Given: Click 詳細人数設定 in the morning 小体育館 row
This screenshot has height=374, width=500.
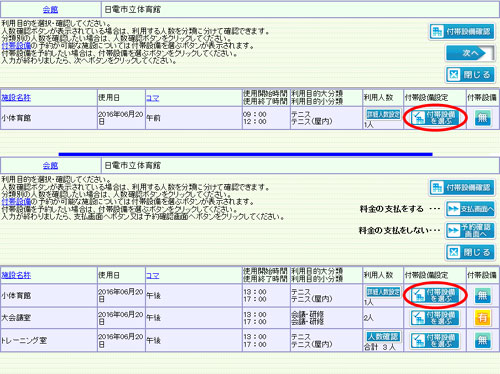Looking at the screenshot, I should 383,114.
